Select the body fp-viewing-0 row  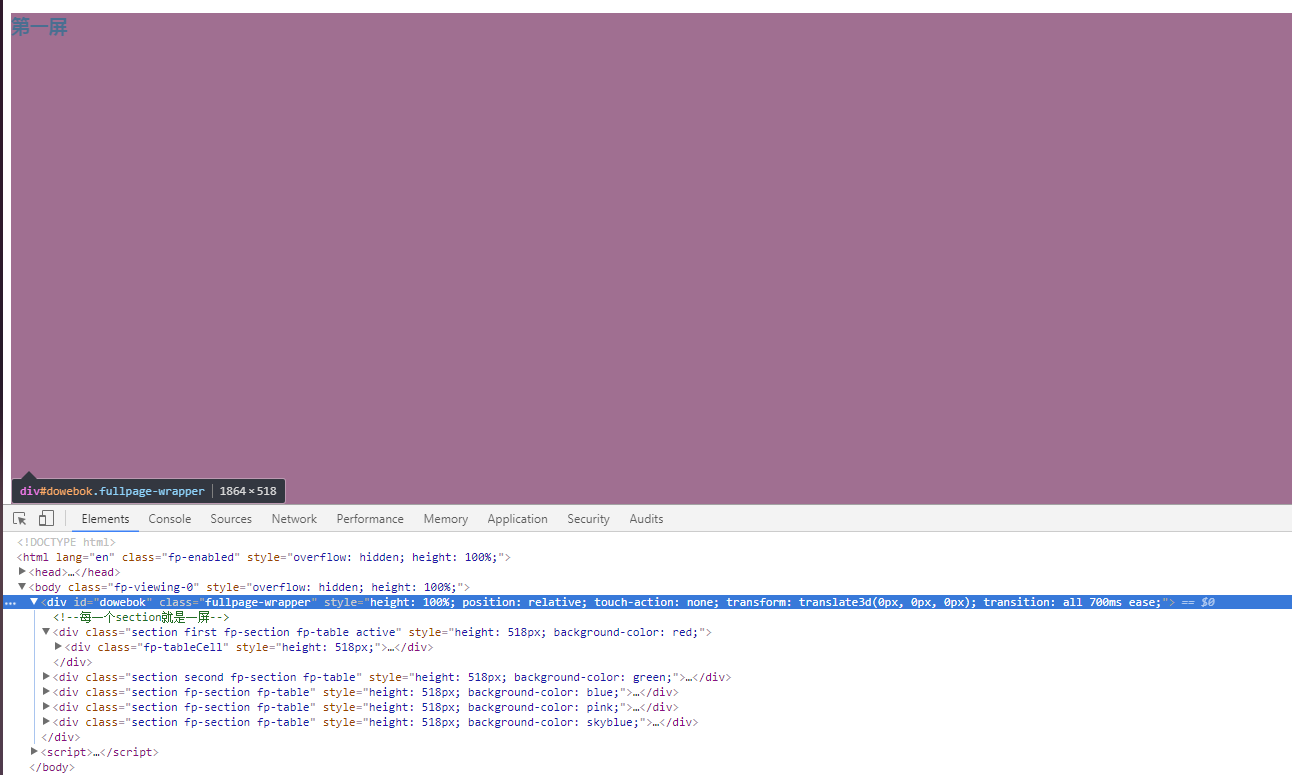tap(249, 587)
